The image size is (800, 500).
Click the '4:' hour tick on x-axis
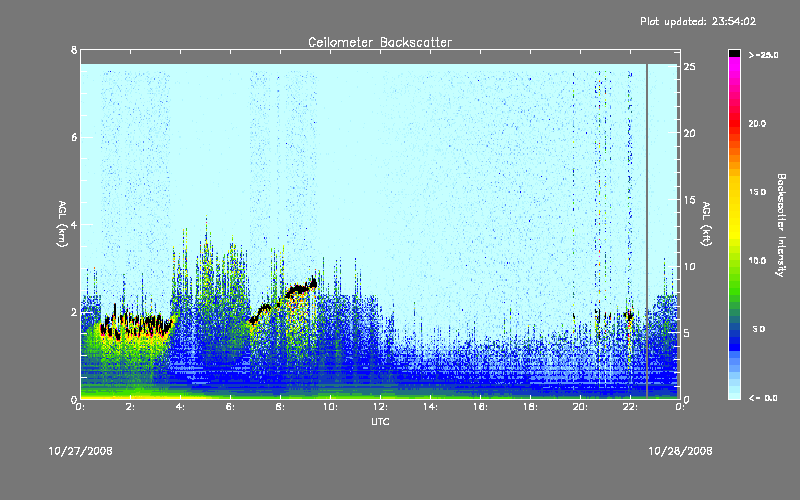click(181, 407)
